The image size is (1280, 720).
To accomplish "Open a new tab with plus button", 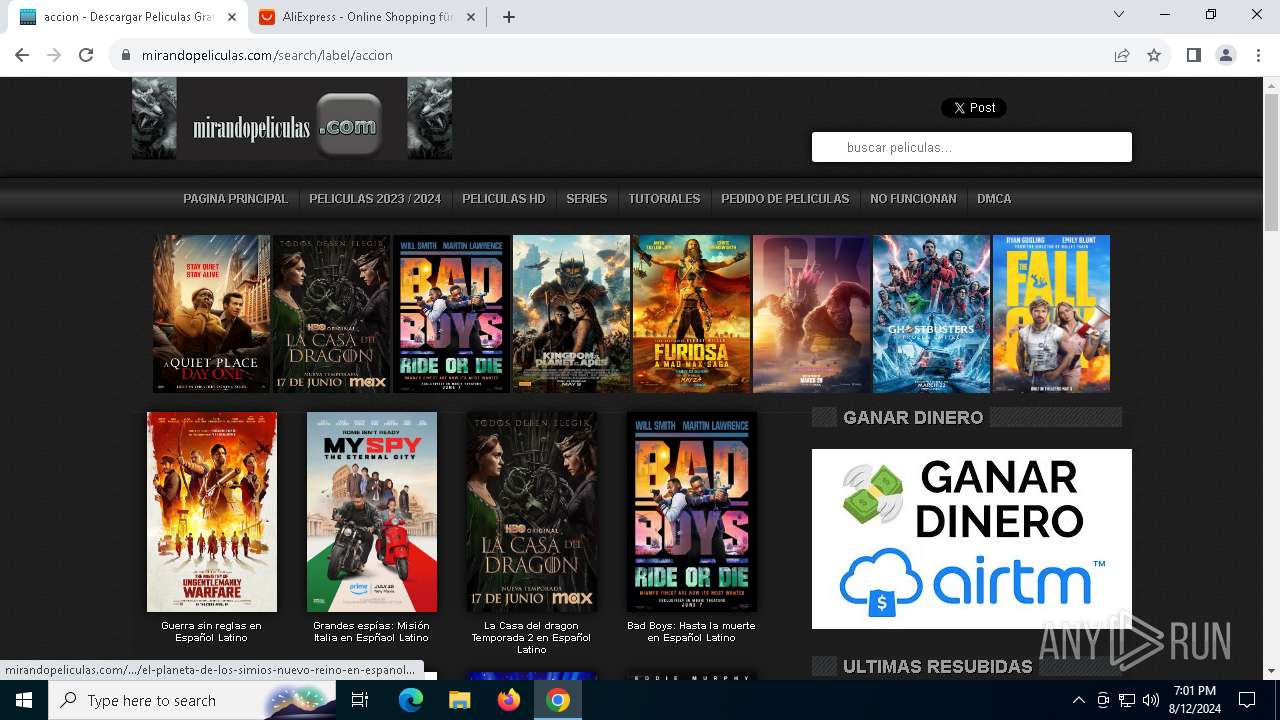I will pyautogui.click(x=509, y=17).
